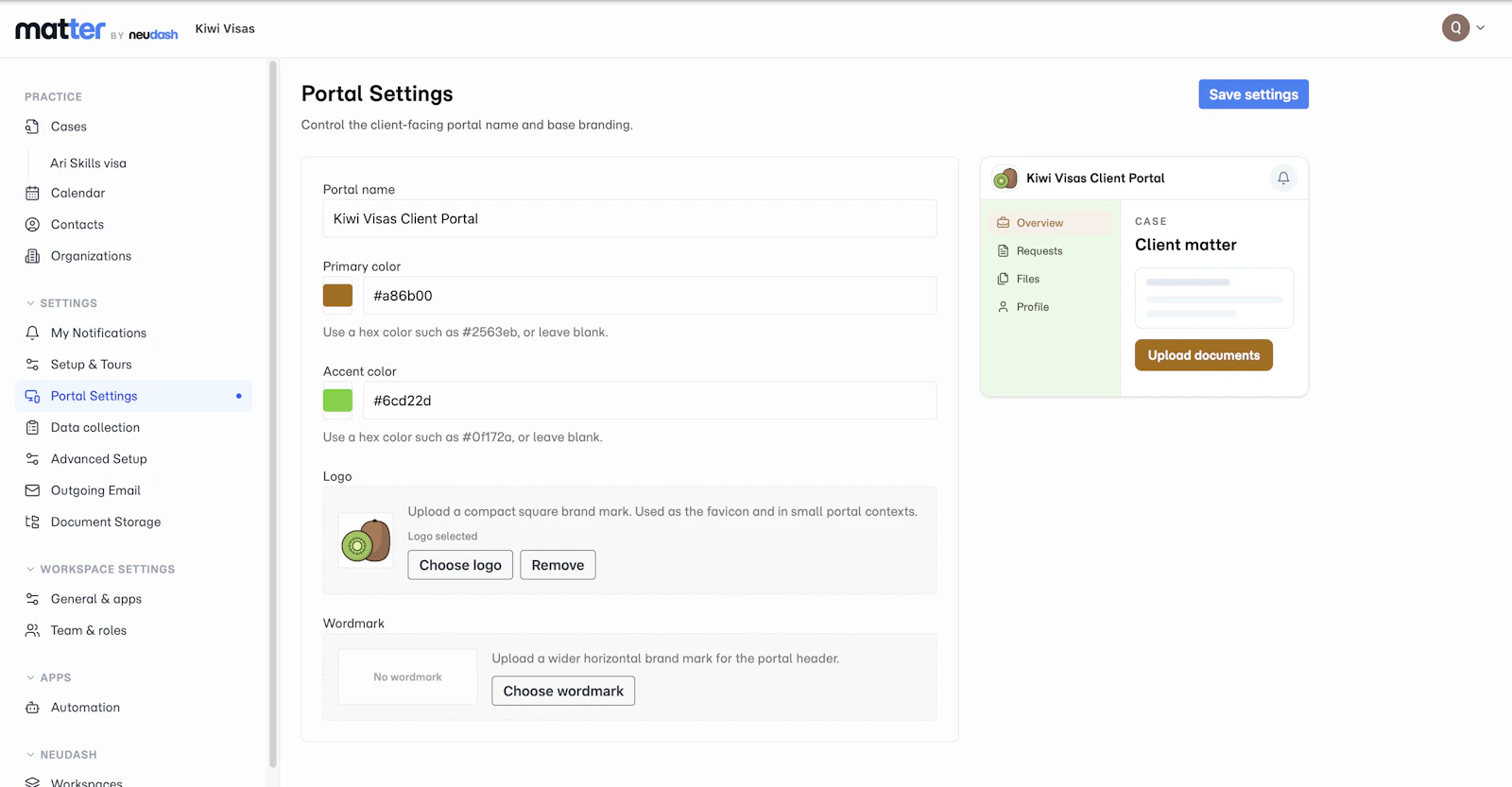This screenshot has width=1512, height=787.
Task: Click the Profile icon in portal preview
Action: coord(1004,307)
